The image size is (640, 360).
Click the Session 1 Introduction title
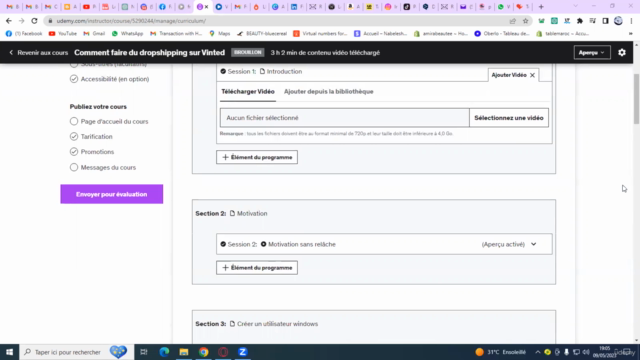(x=284, y=71)
